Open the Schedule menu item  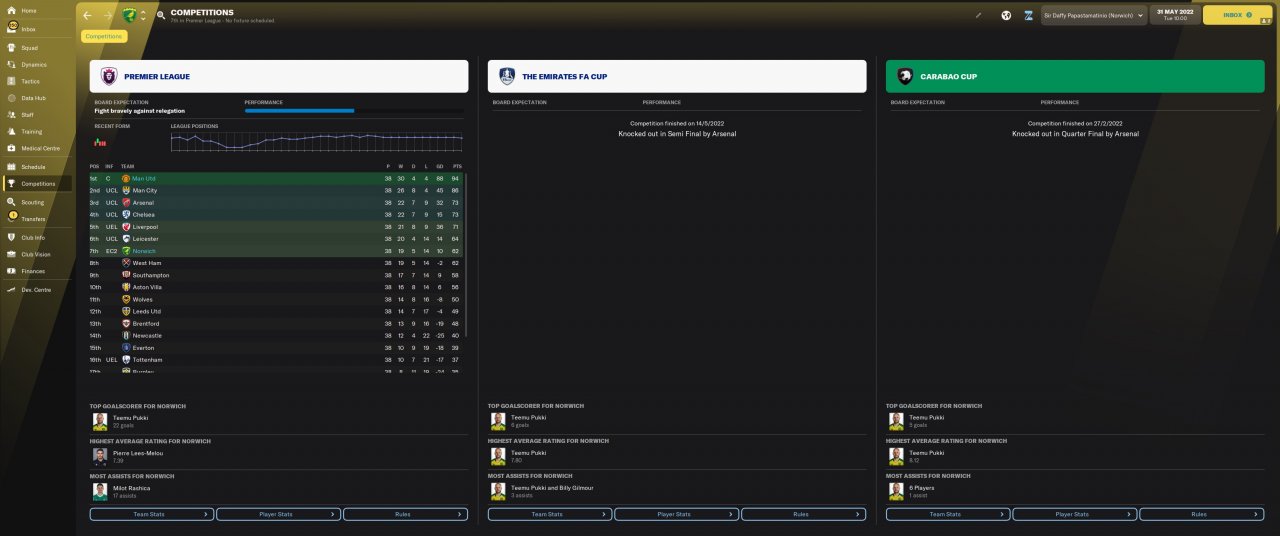(36, 167)
